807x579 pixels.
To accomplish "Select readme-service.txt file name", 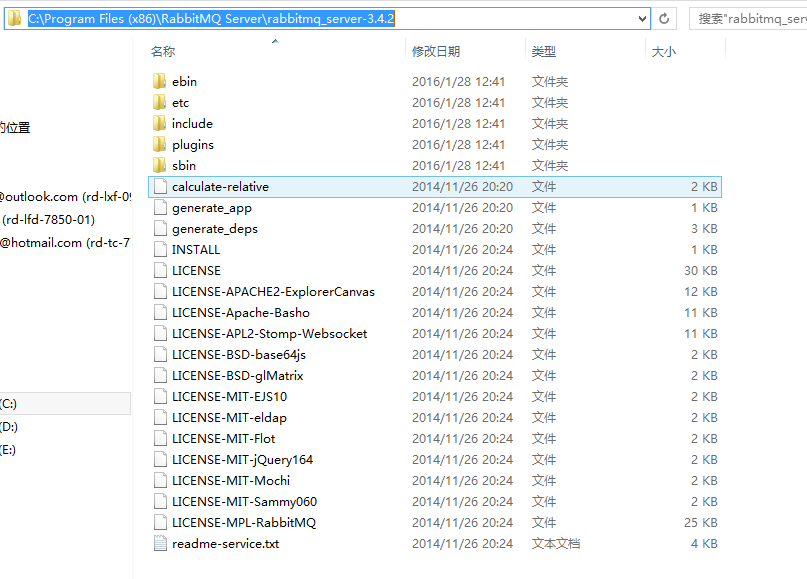I will (x=225, y=543).
